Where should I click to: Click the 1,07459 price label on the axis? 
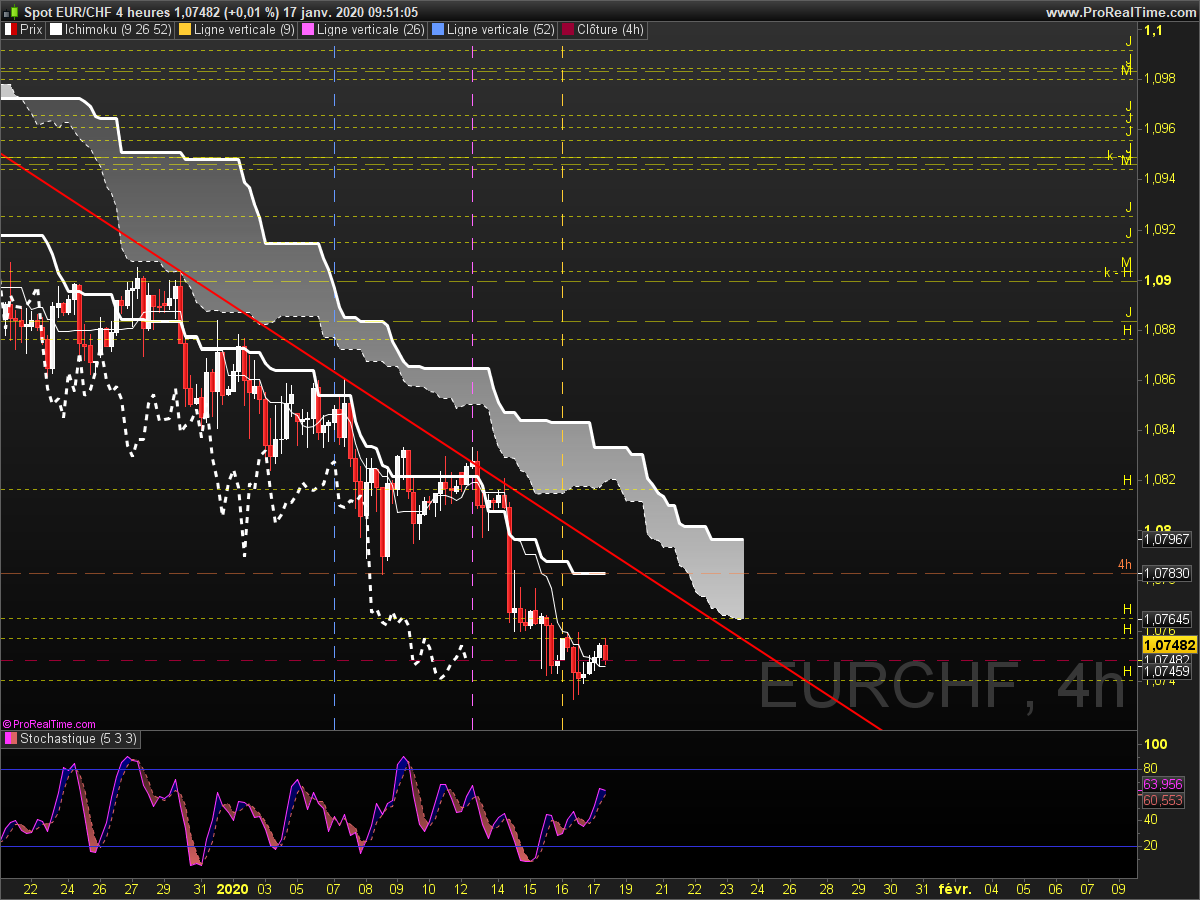(1166, 672)
